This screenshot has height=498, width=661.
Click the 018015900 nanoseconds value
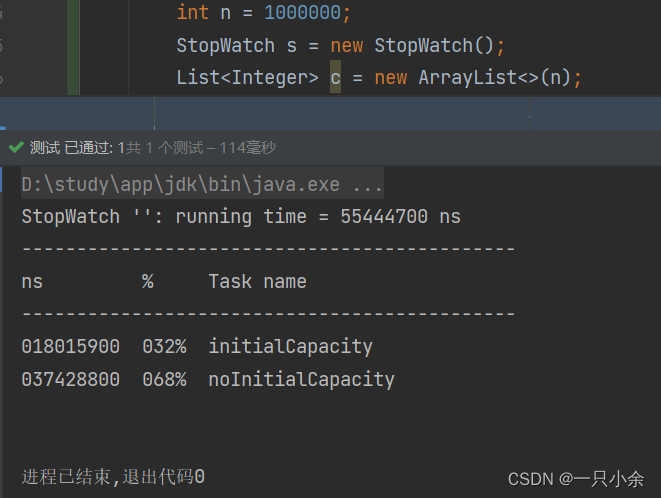coord(70,347)
